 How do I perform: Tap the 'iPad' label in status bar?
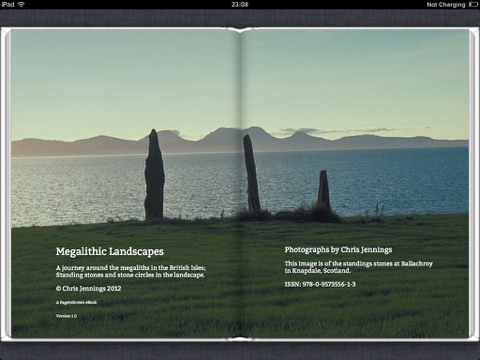(8, 4)
